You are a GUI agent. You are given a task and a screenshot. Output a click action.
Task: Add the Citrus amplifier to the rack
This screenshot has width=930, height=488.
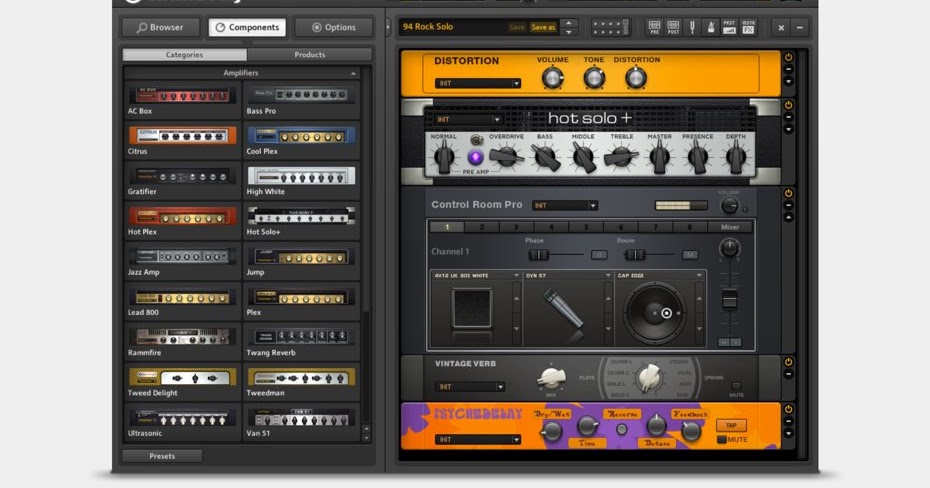(x=182, y=141)
